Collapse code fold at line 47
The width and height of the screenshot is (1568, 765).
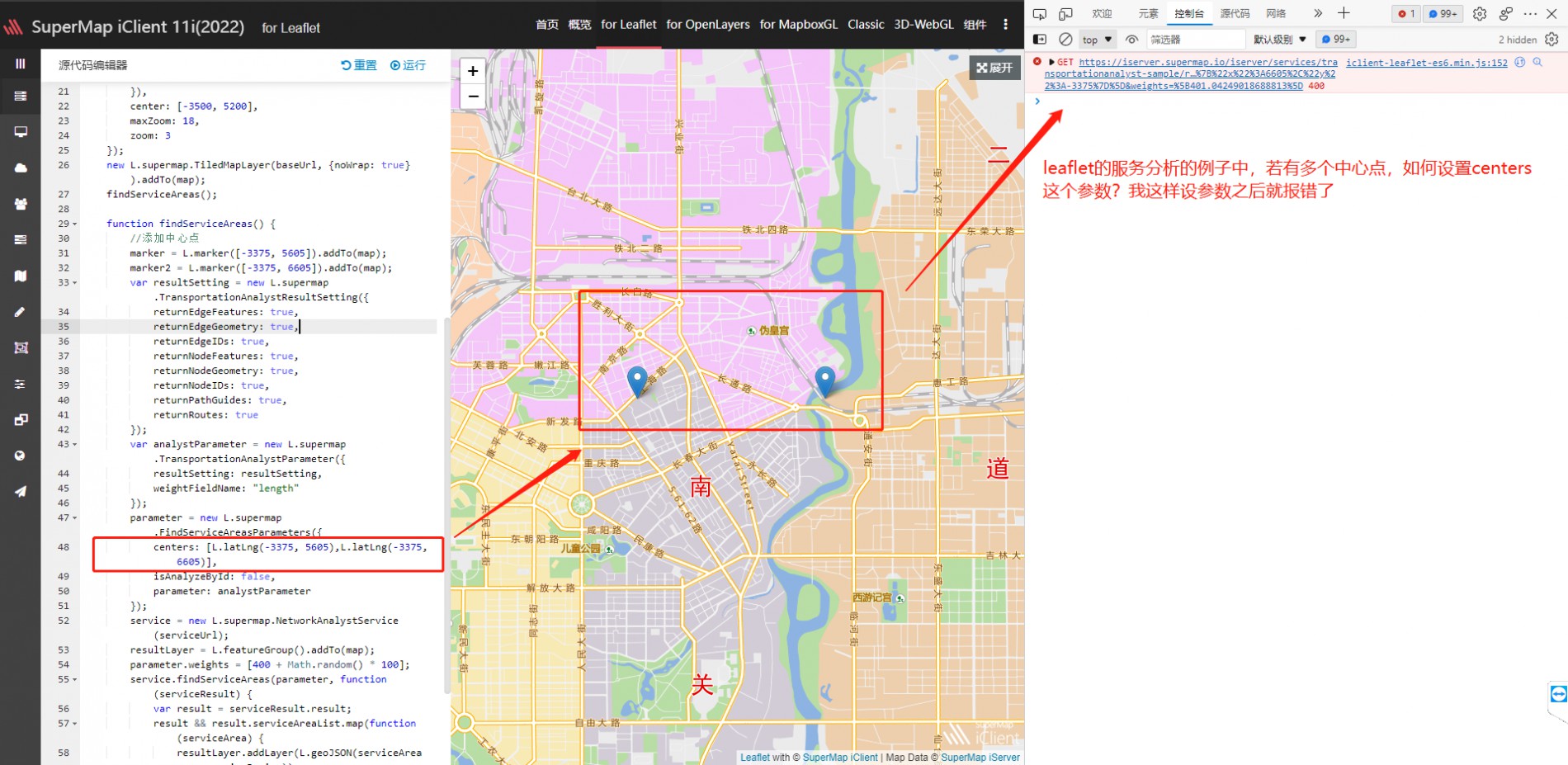[75, 518]
